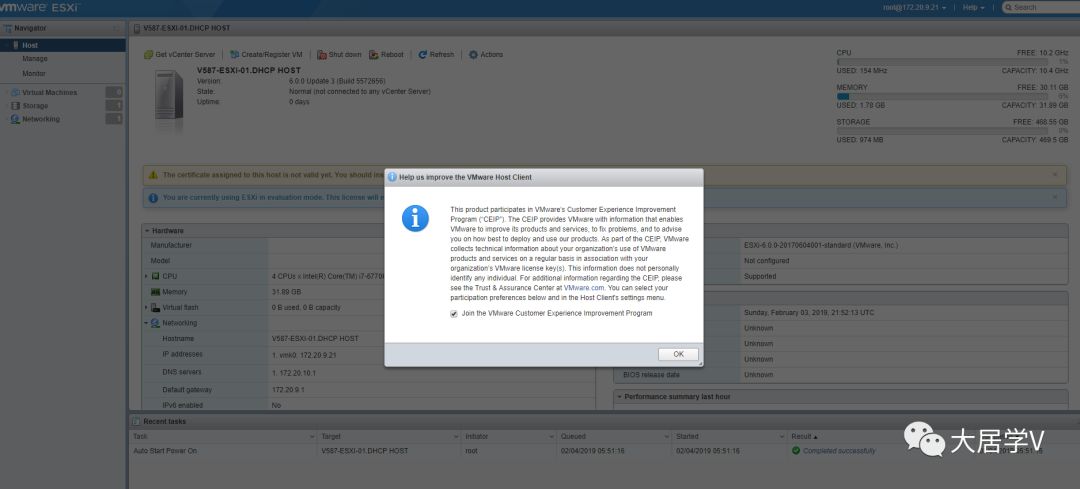The width and height of the screenshot is (1080, 489).
Task: Open the Help dropdown menu
Action: tap(973, 7)
